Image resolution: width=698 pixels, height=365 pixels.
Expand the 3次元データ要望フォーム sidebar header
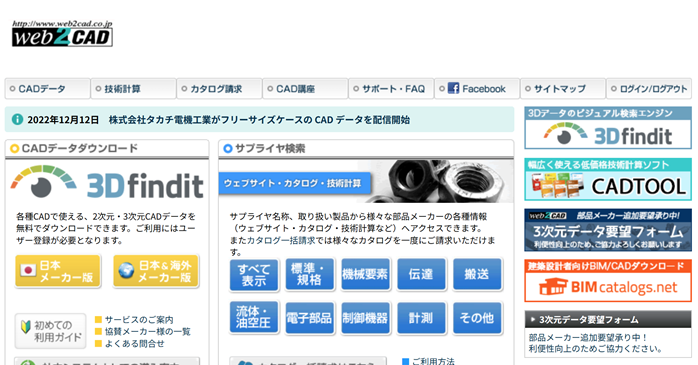(608, 320)
